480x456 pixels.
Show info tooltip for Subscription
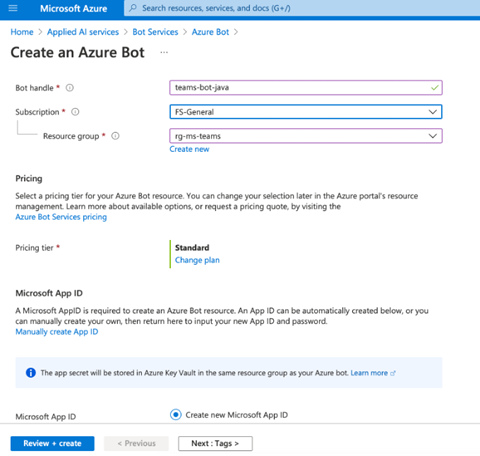pos(75,112)
